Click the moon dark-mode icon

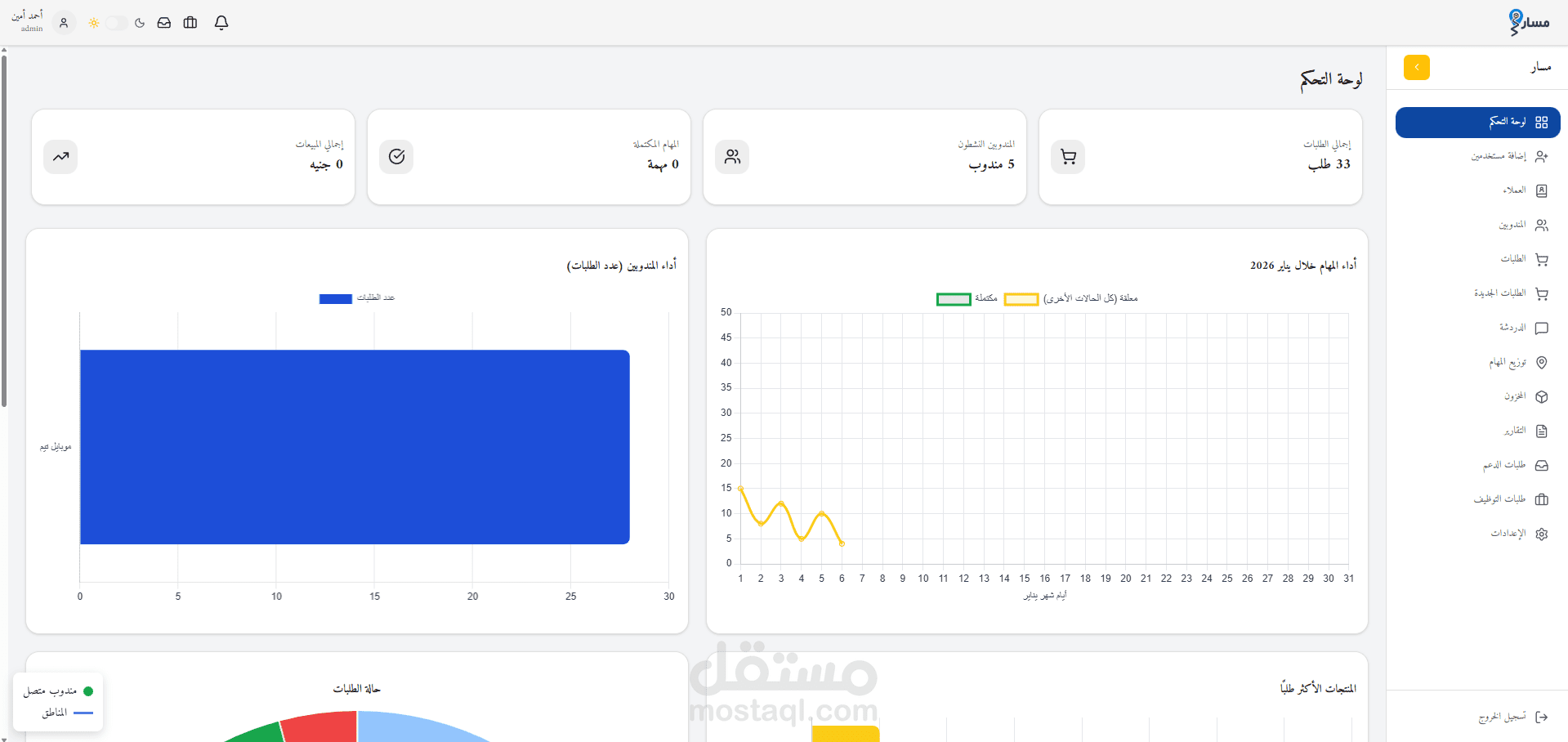[x=140, y=23]
